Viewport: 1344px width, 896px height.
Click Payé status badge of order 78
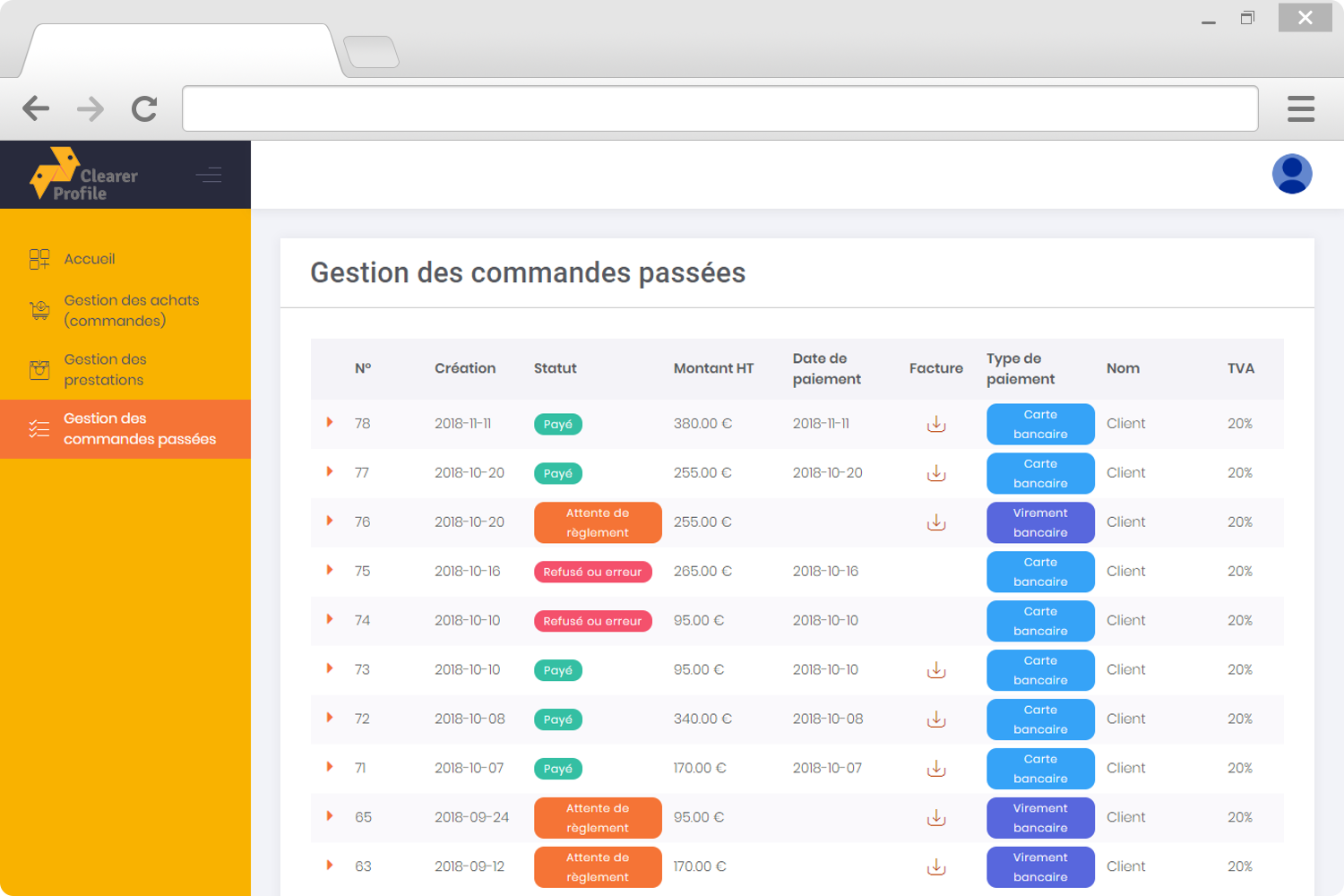tap(558, 424)
